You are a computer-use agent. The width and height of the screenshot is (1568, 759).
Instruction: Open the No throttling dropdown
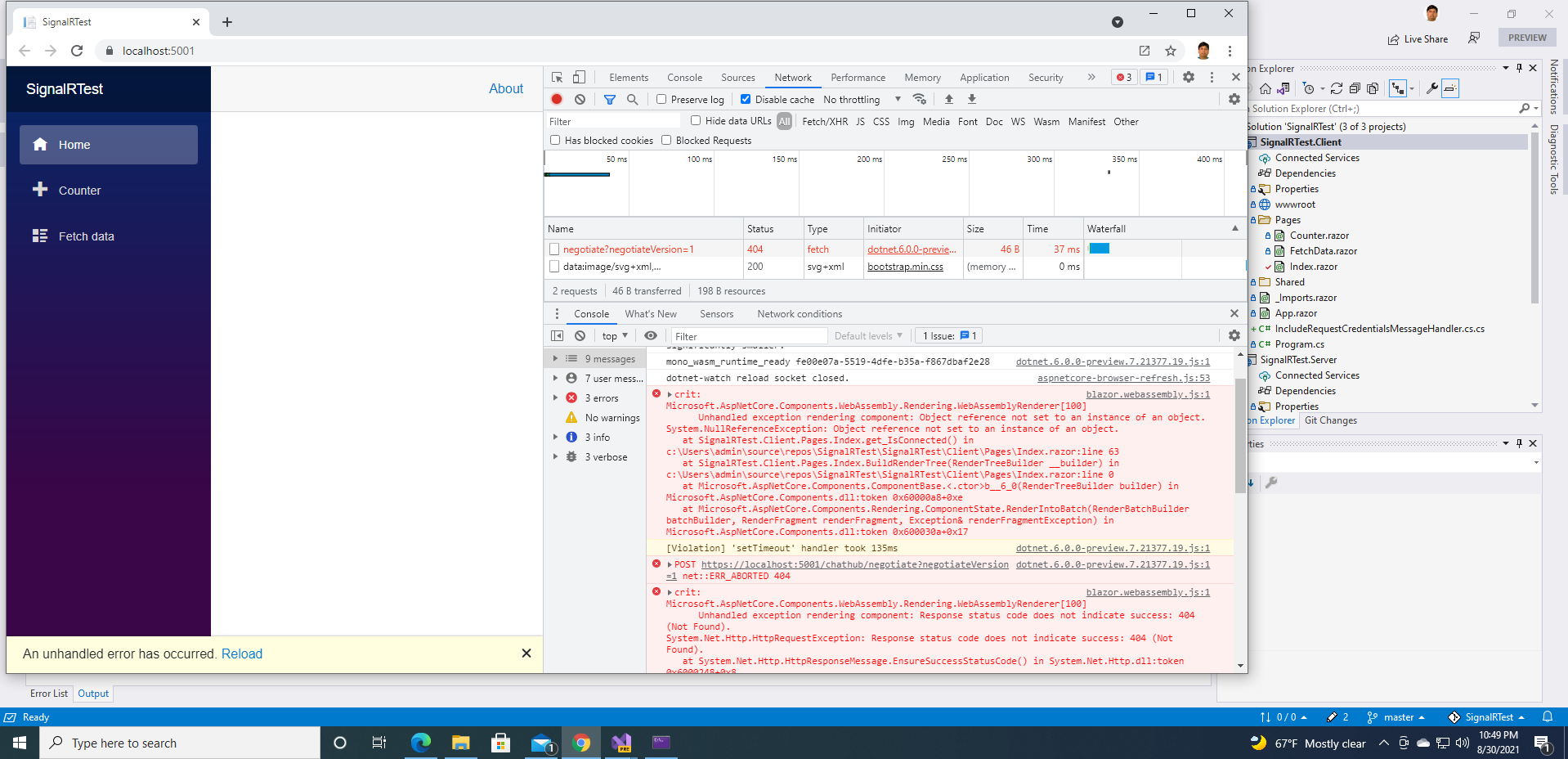coord(862,100)
